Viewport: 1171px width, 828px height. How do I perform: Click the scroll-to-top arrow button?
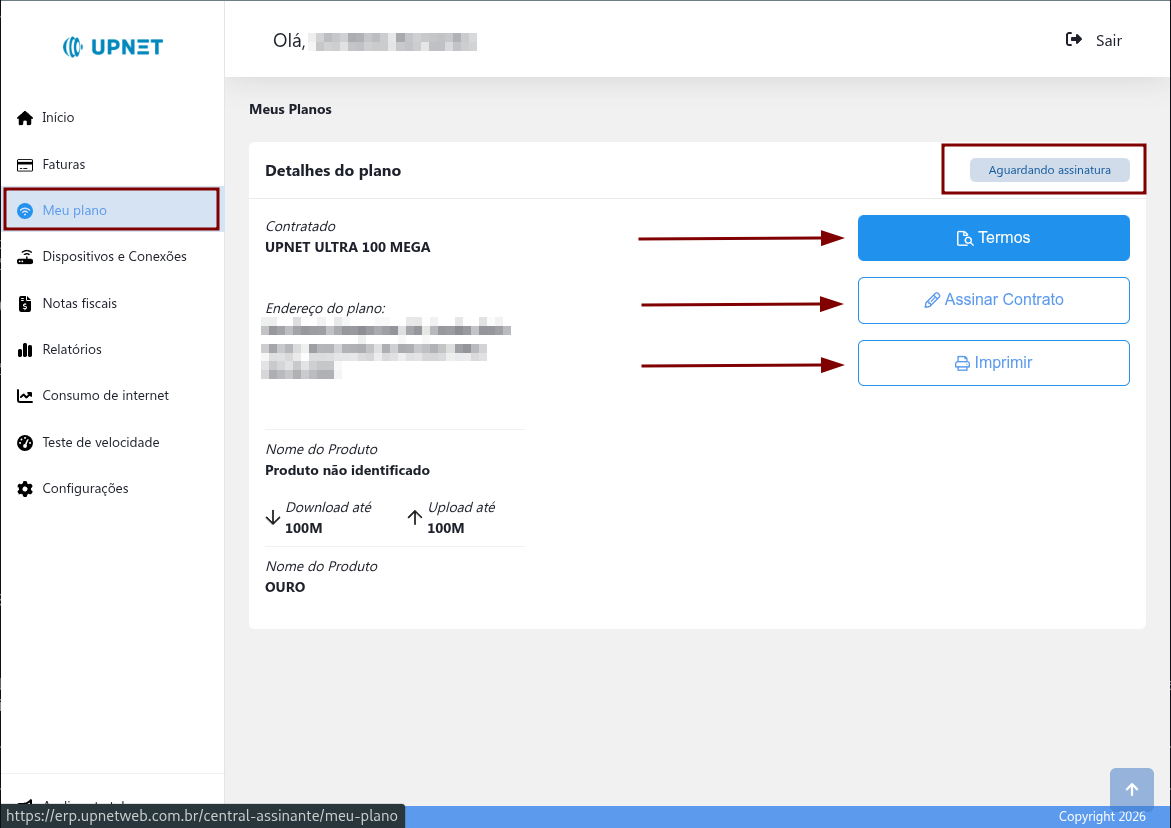tap(1131, 789)
